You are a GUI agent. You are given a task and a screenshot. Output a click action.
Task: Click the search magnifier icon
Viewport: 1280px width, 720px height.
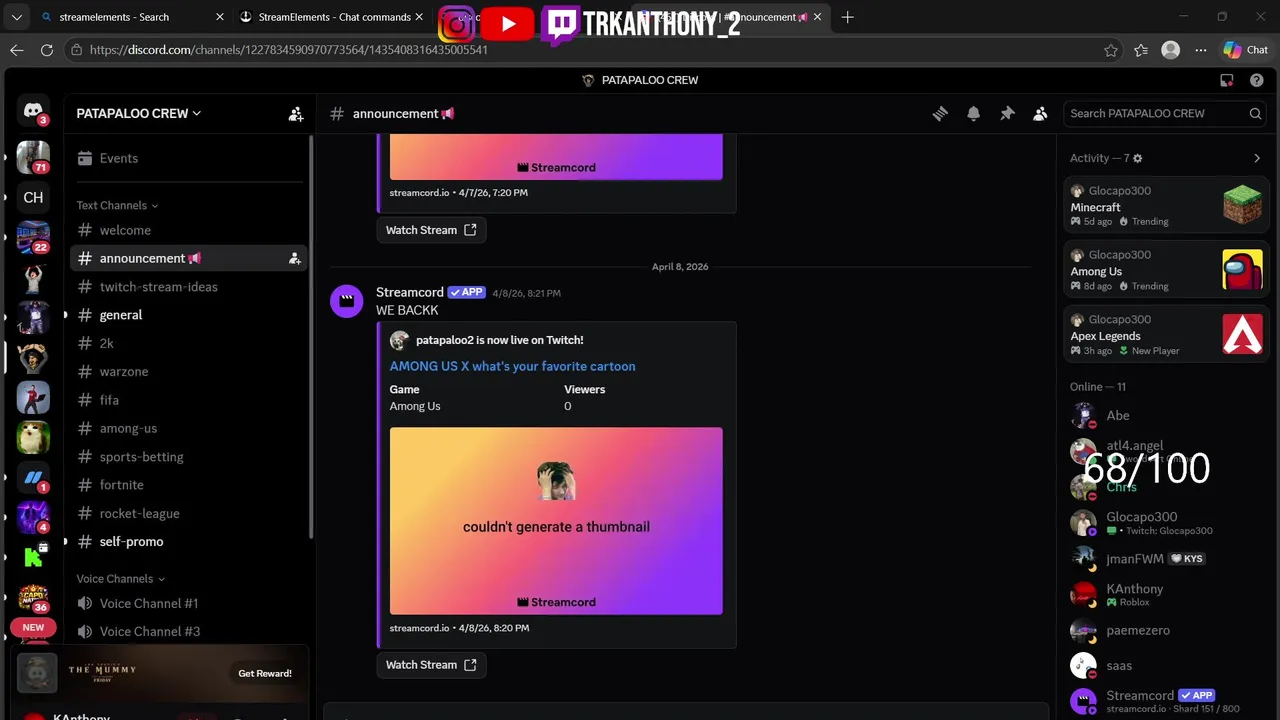tap(1255, 114)
